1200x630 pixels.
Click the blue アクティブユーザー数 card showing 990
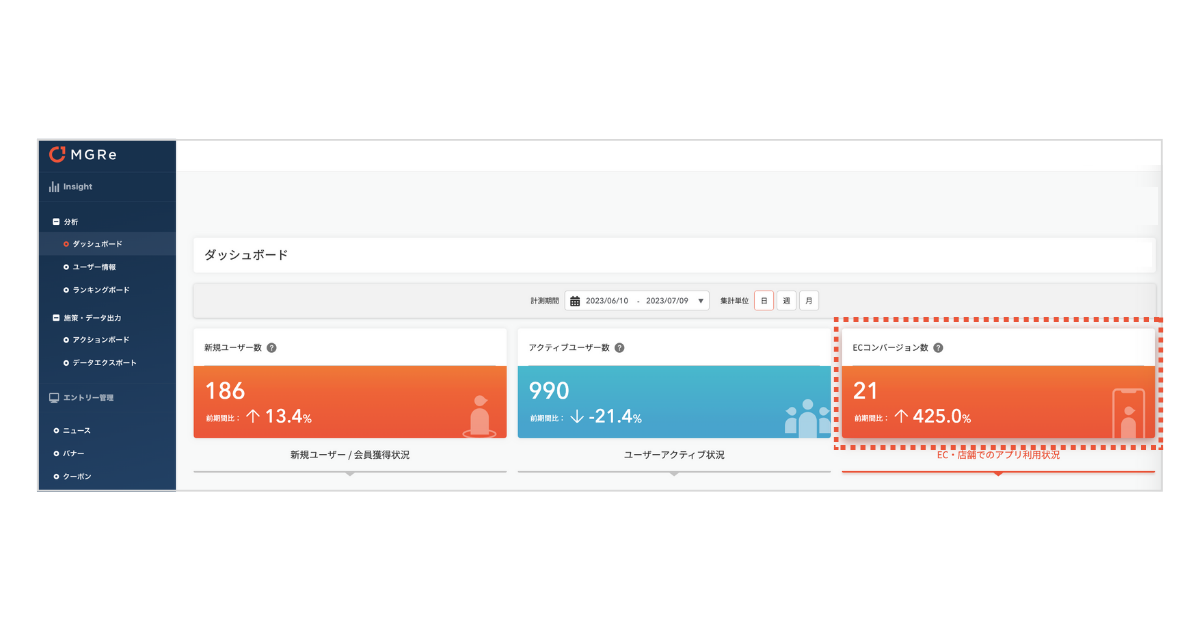674,402
